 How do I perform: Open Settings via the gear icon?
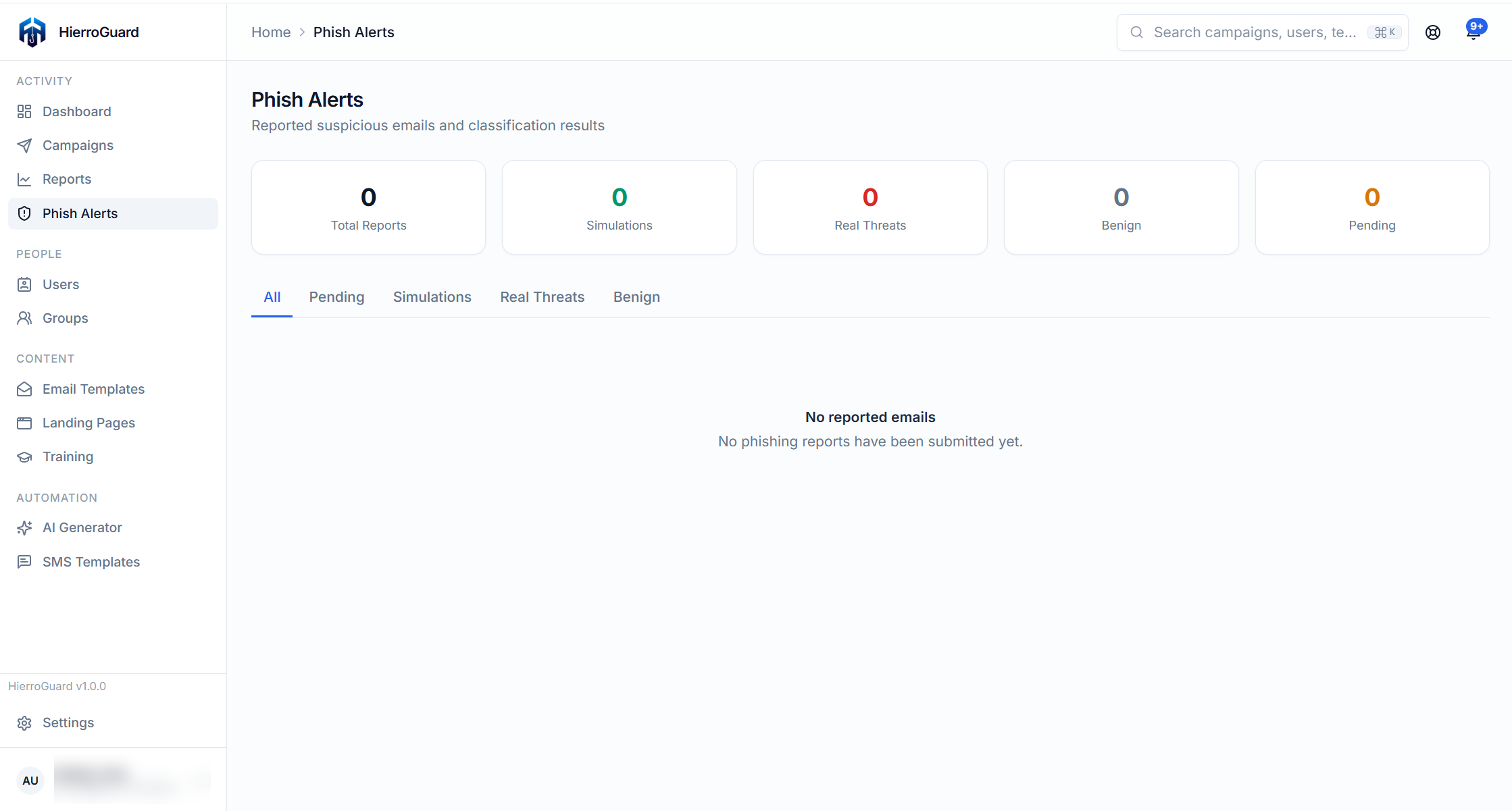point(24,723)
